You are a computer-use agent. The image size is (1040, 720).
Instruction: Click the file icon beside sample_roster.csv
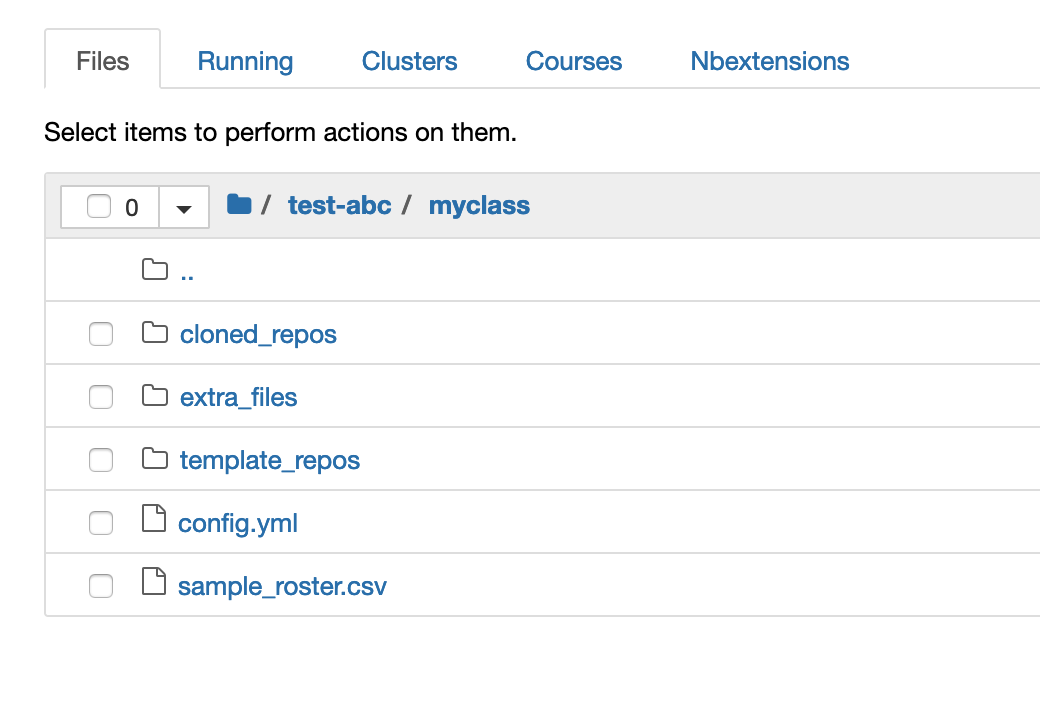point(154,584)
